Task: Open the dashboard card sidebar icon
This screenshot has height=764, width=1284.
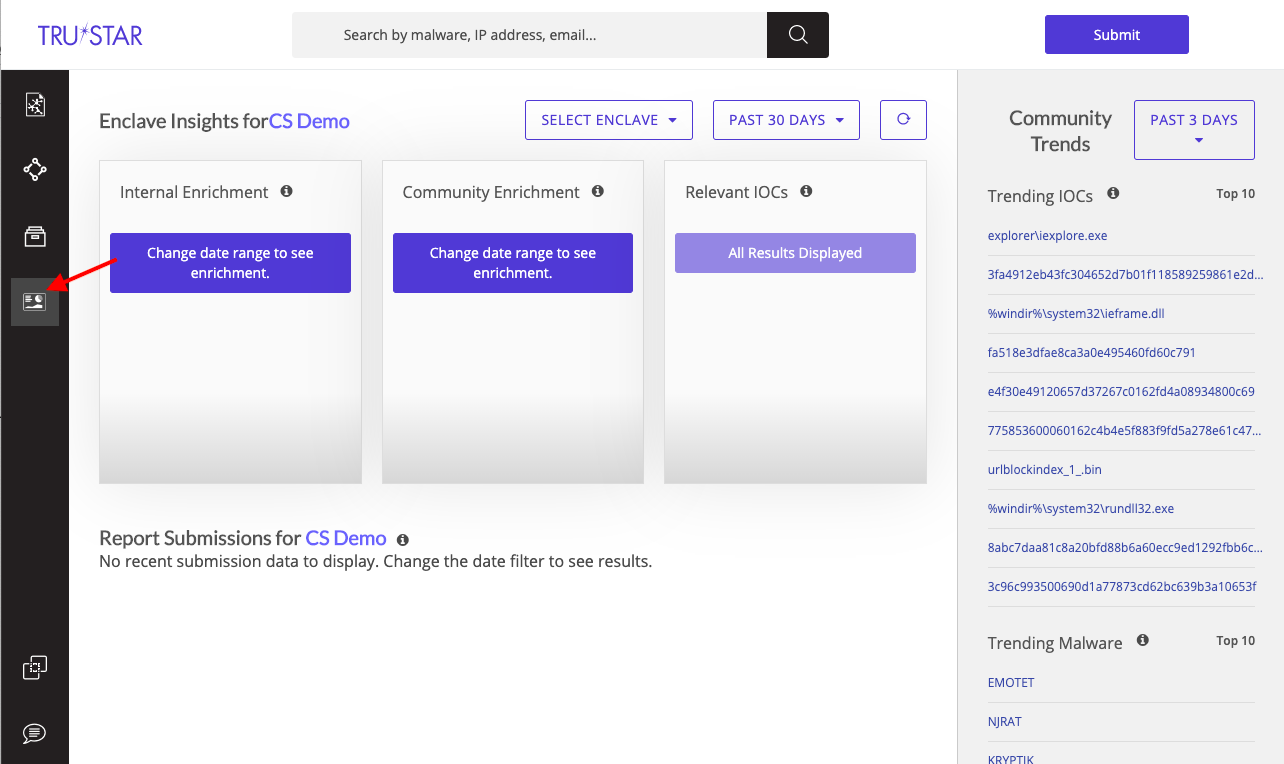Action: [35, 302]
